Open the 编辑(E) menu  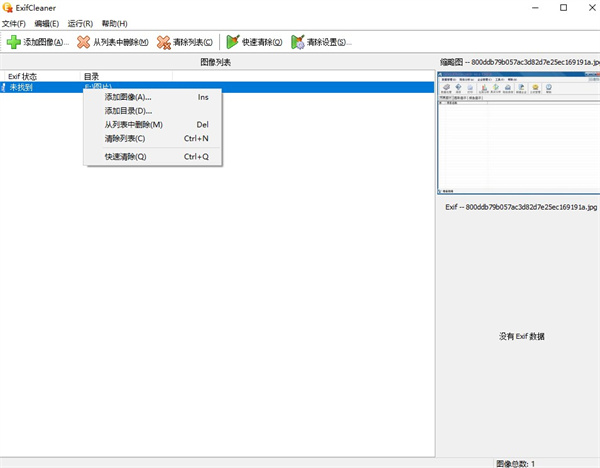(46, 23)
